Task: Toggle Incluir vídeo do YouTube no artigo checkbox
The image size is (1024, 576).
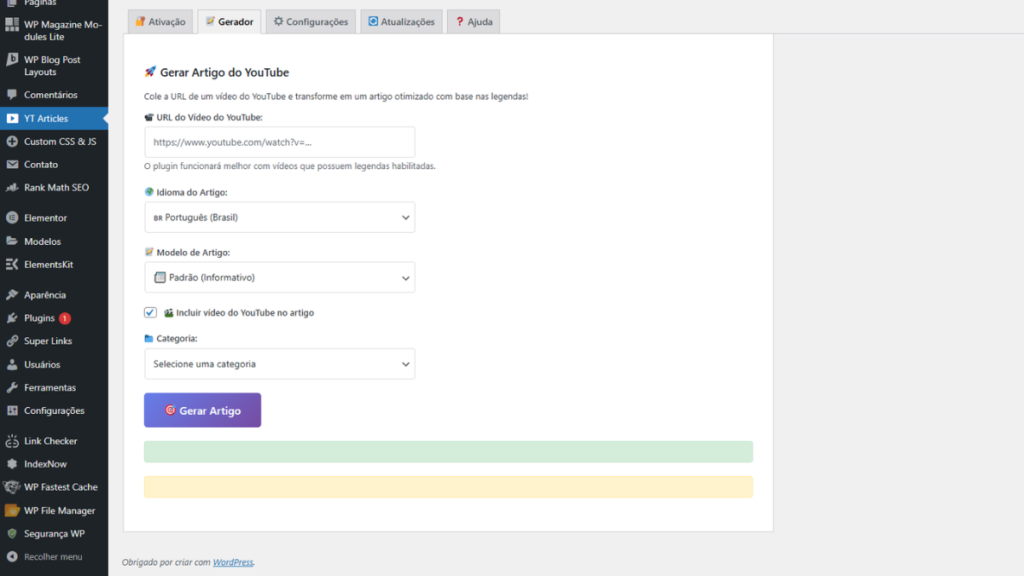Action: click(x=150, y=312)
